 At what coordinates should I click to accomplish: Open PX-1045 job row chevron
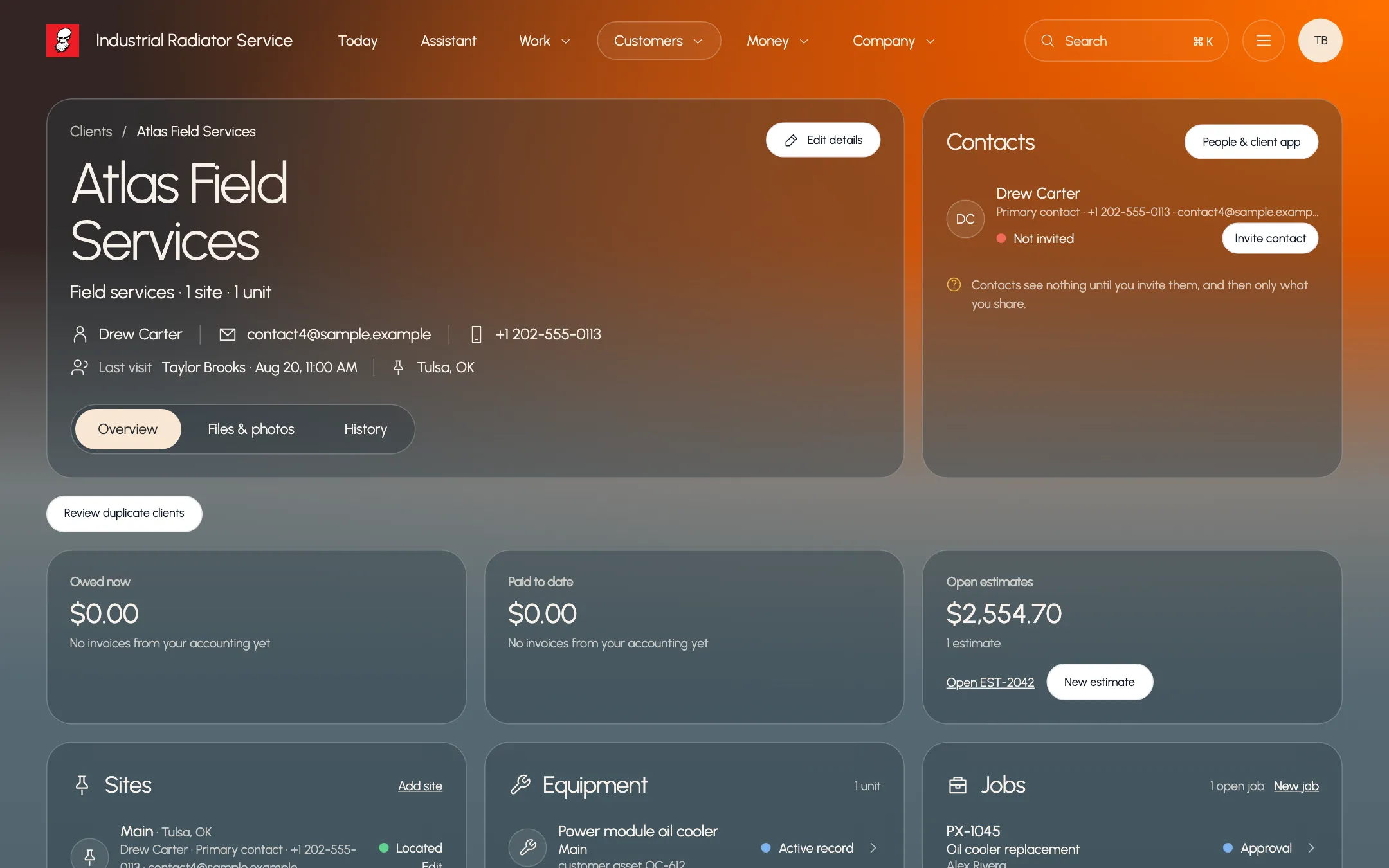(1311, 848)
